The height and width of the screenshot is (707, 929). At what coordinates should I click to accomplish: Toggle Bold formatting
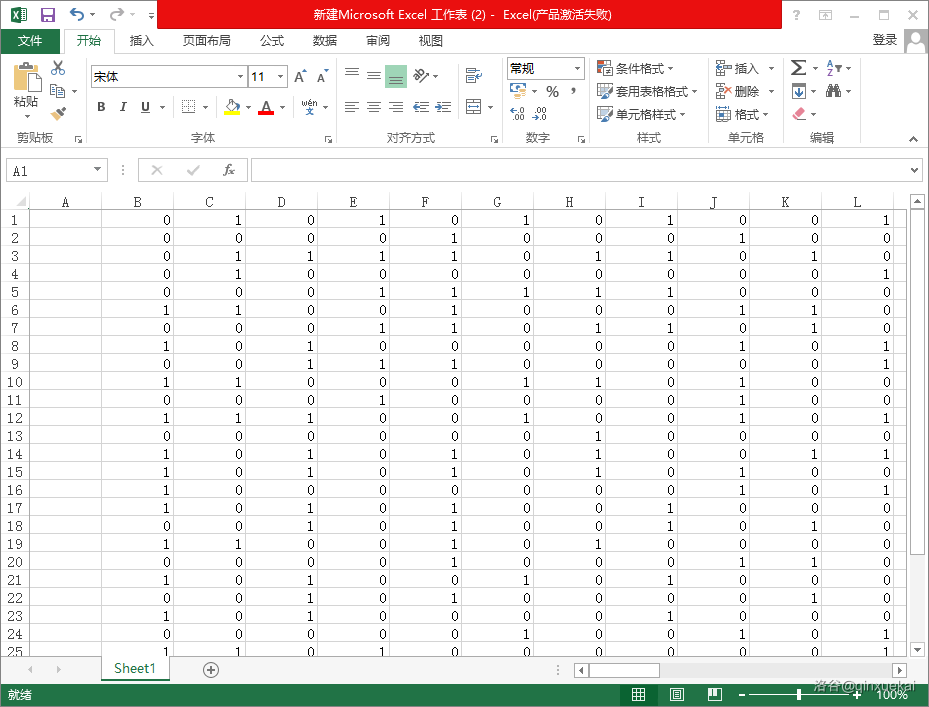pyautogui.click(x=101, y=107)
